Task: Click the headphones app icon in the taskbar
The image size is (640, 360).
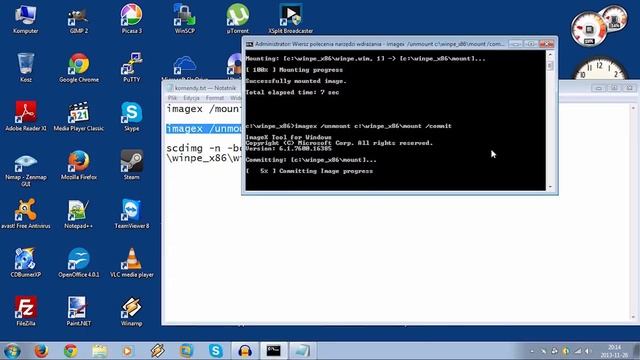Action: tap(245, 351)
